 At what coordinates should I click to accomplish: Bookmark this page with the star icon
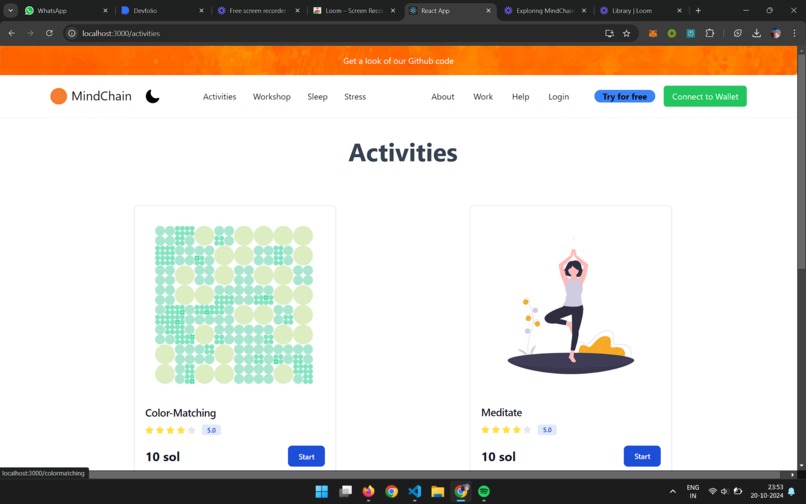626,33
